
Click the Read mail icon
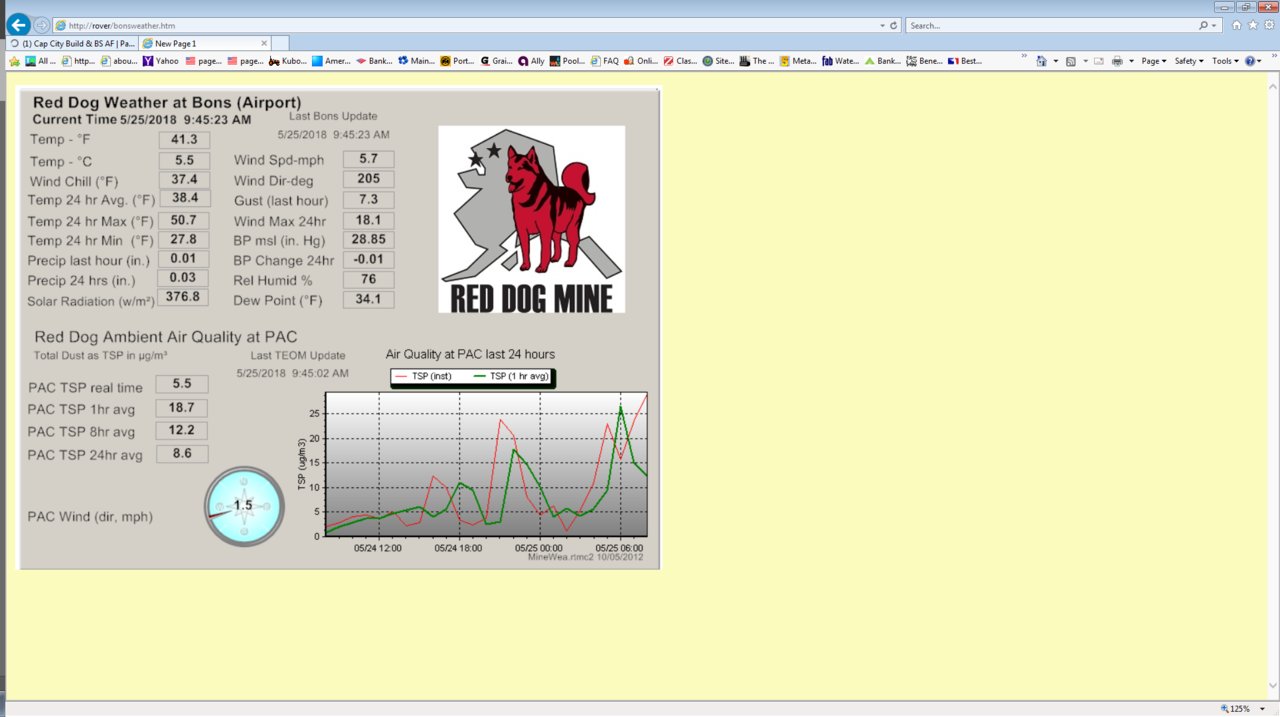(x=1099, y=61)
